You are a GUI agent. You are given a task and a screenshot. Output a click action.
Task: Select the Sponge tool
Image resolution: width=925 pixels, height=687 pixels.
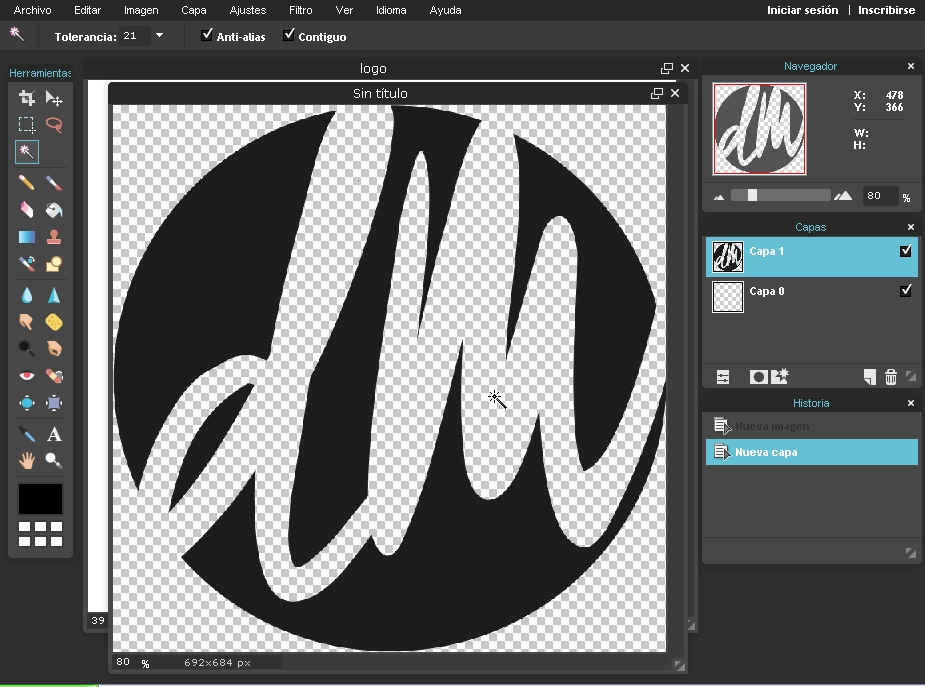[x=54, y=322]
